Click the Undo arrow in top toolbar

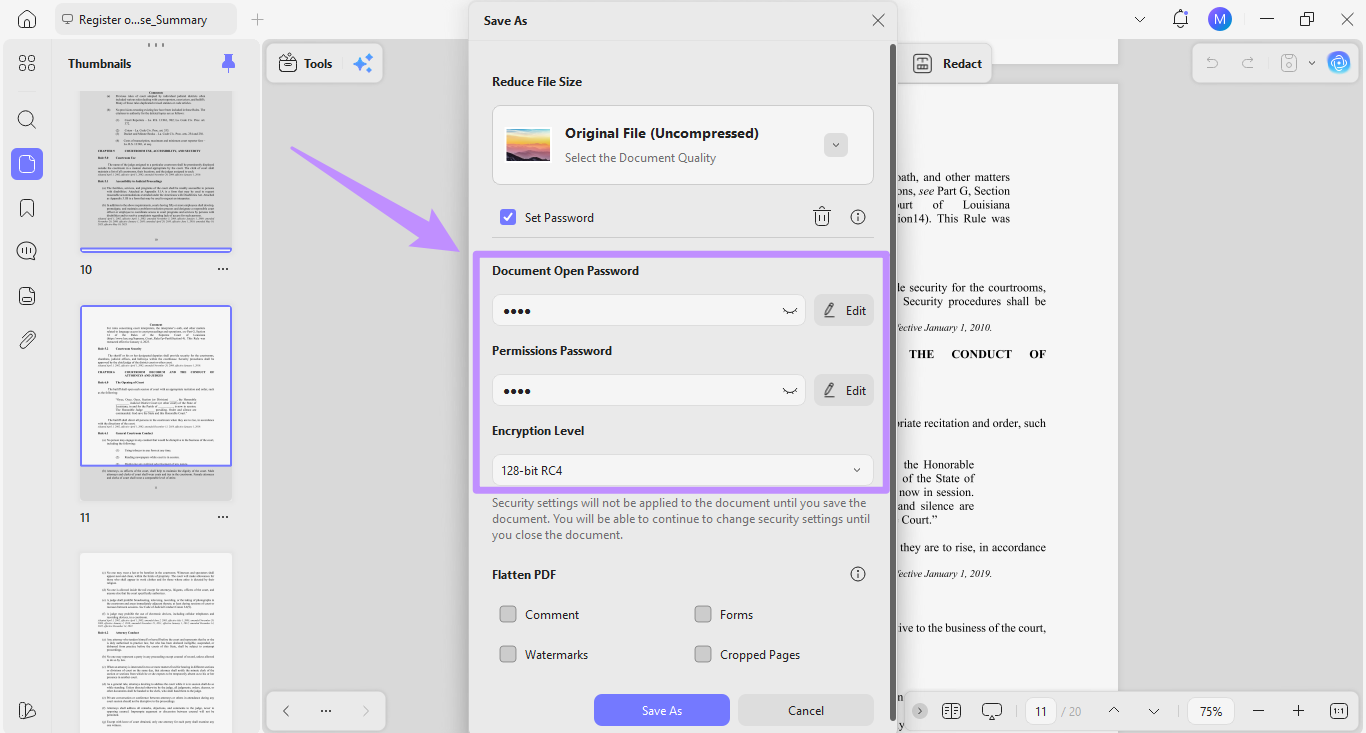1212,63
